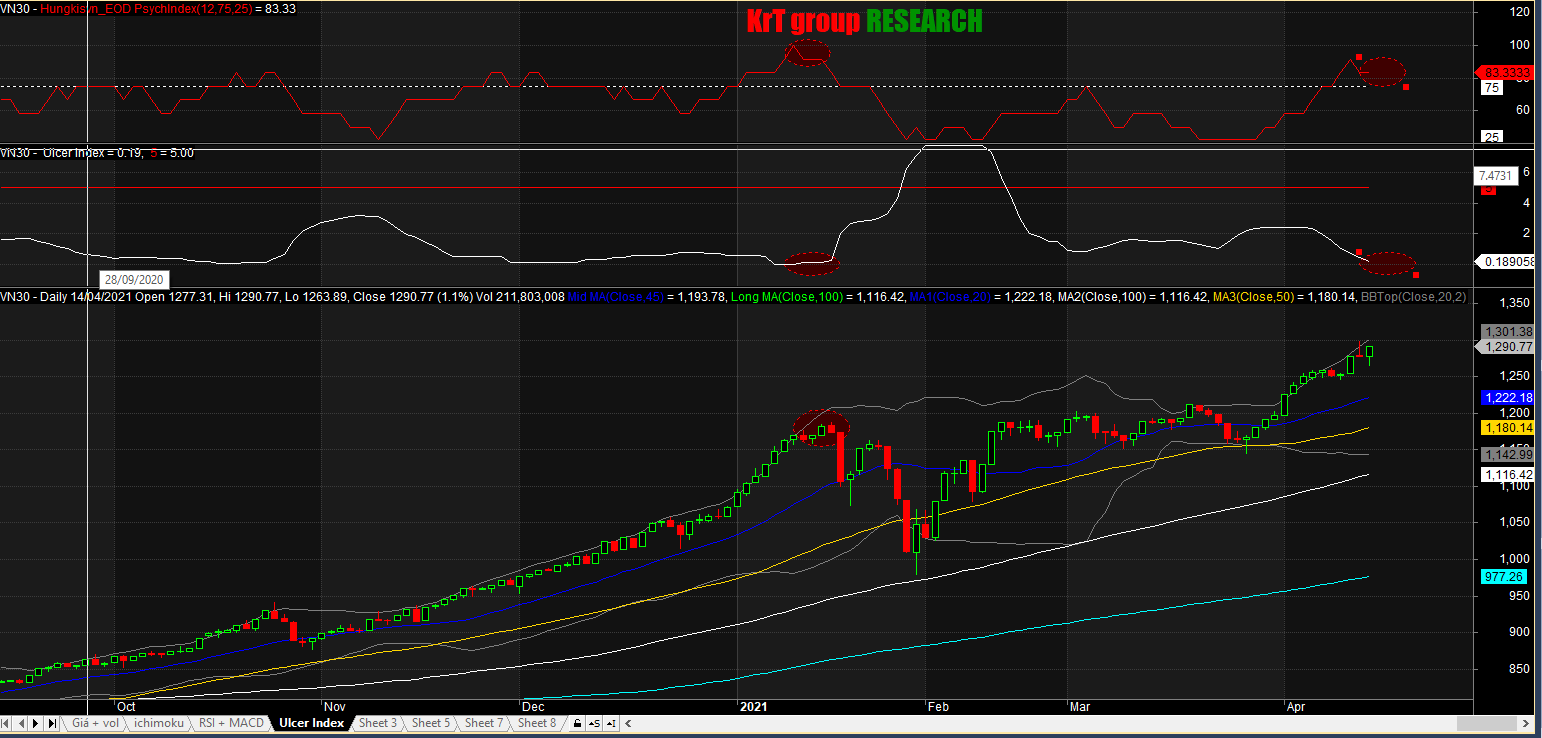Click the 28/09/2020 date label
Image resolution: width=1542 pixels, height=738 pixels.
tap(133, 279)
